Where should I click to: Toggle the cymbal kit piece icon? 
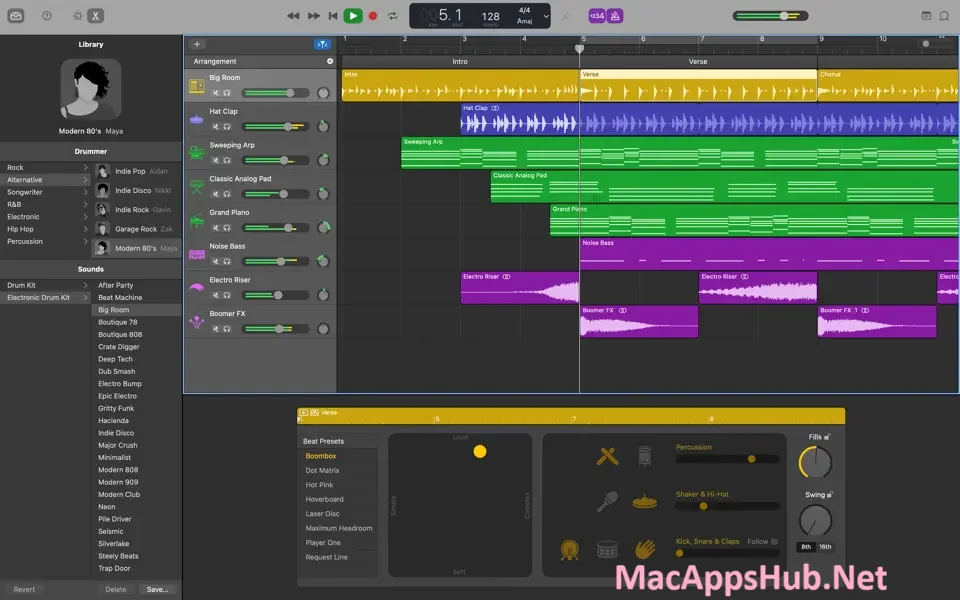tap(645, 502)
